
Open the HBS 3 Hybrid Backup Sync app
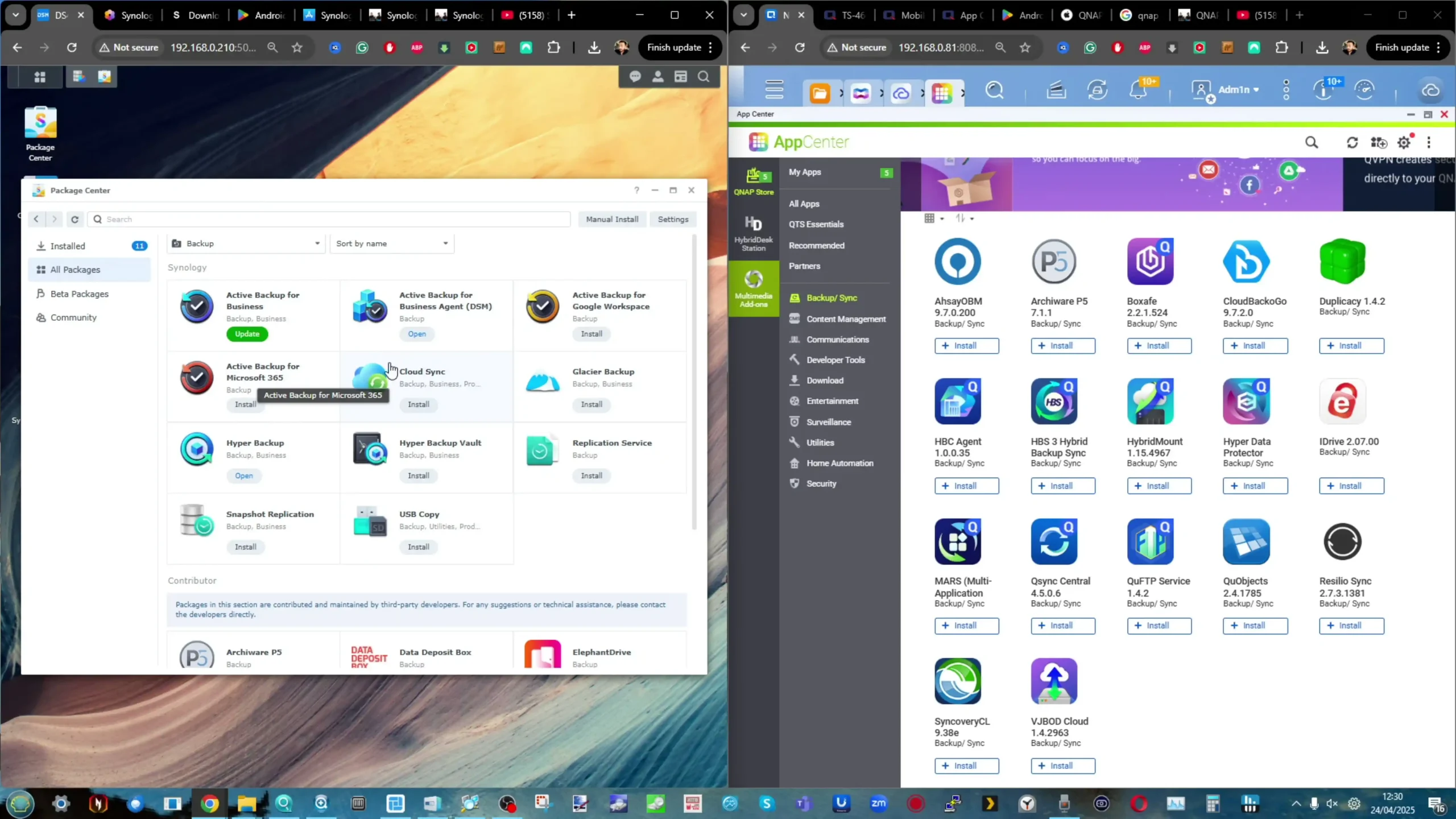[1054, 402]
